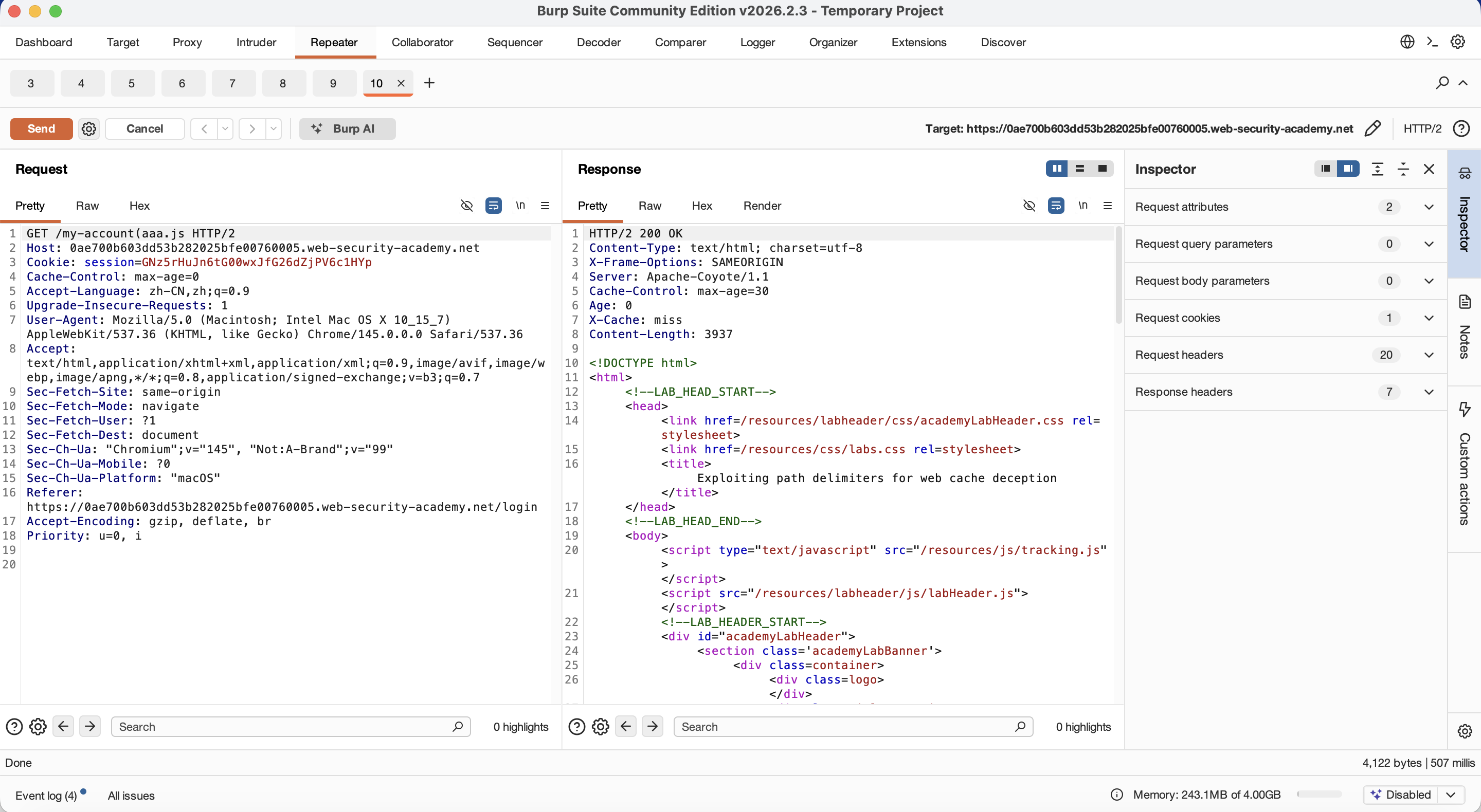Viewport: 1481px width, 812px height.
Task: Select top-bottom response layout
Action: pyautogui.click(x=1079, y=169)
